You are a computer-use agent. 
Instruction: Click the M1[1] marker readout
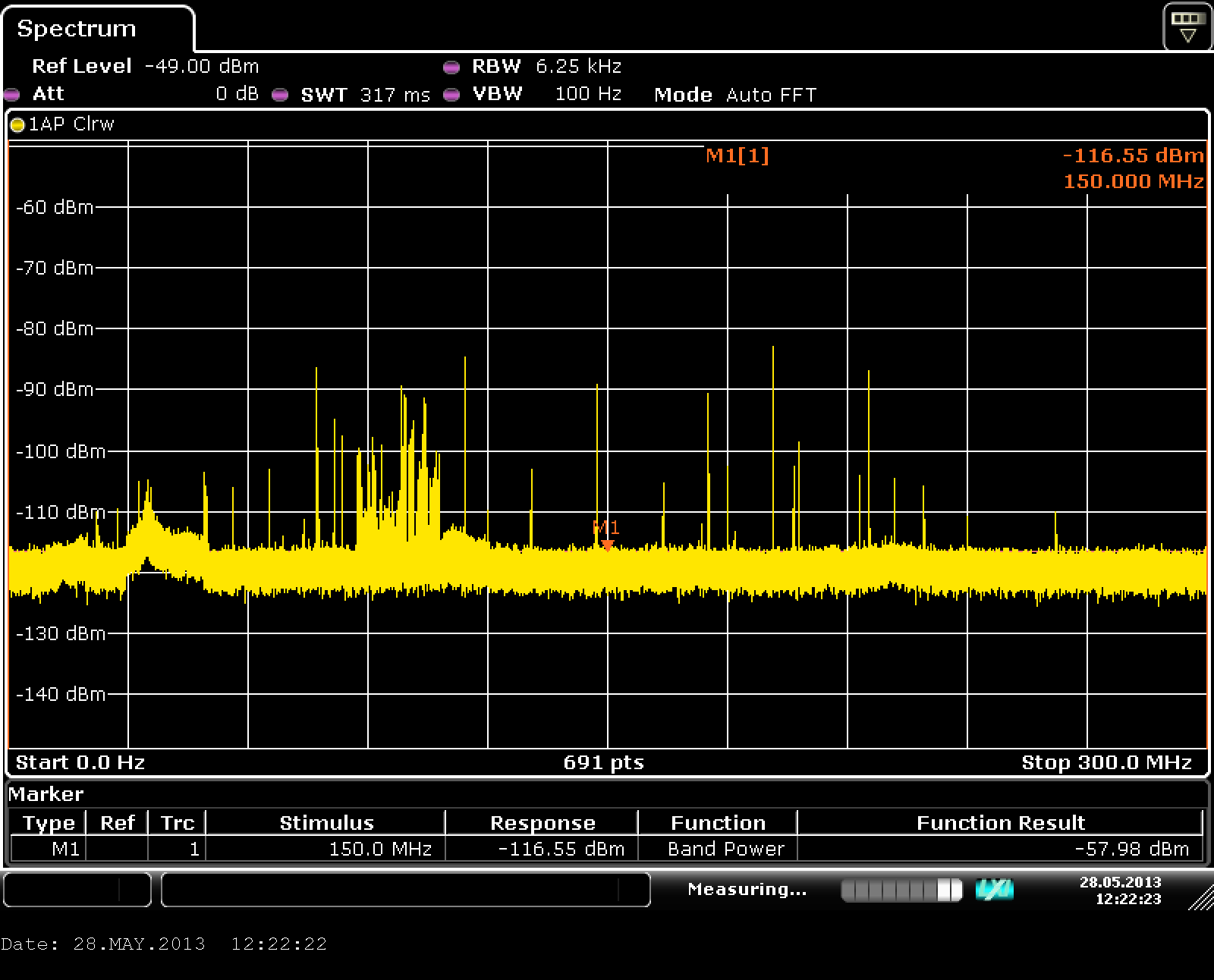pyautogui.click(x=737, y=155)
